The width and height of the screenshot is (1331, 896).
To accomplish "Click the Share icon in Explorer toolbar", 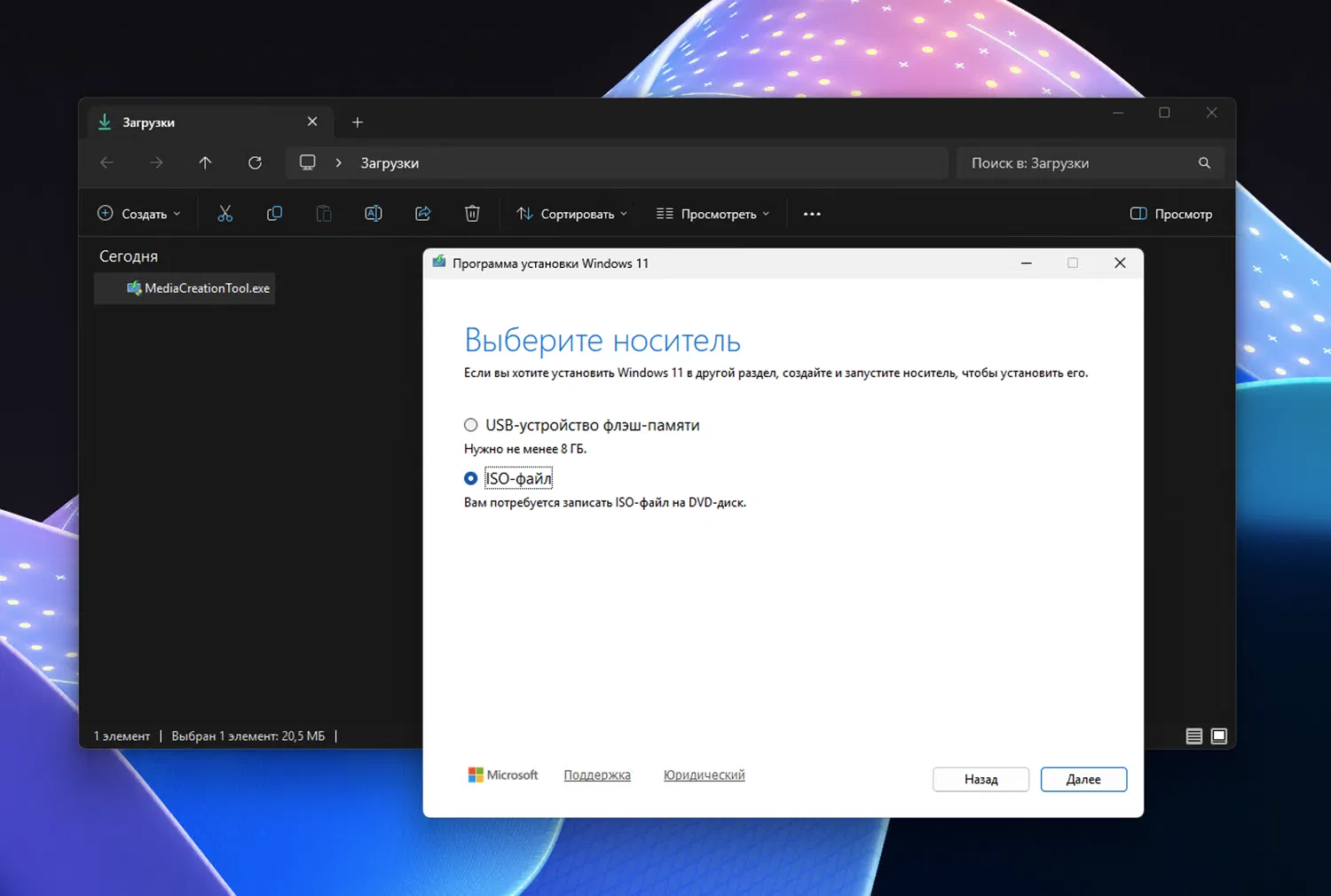I will 423,214.
